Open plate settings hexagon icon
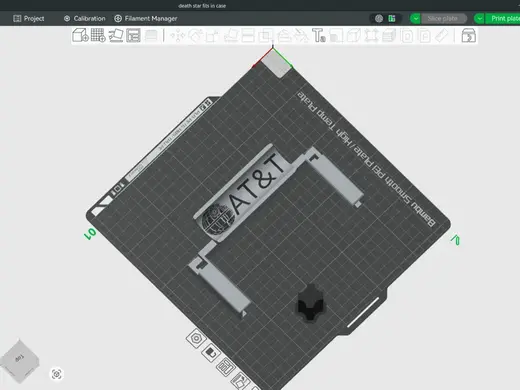This screenshot has width=520, height=390. tap(196, 339)
